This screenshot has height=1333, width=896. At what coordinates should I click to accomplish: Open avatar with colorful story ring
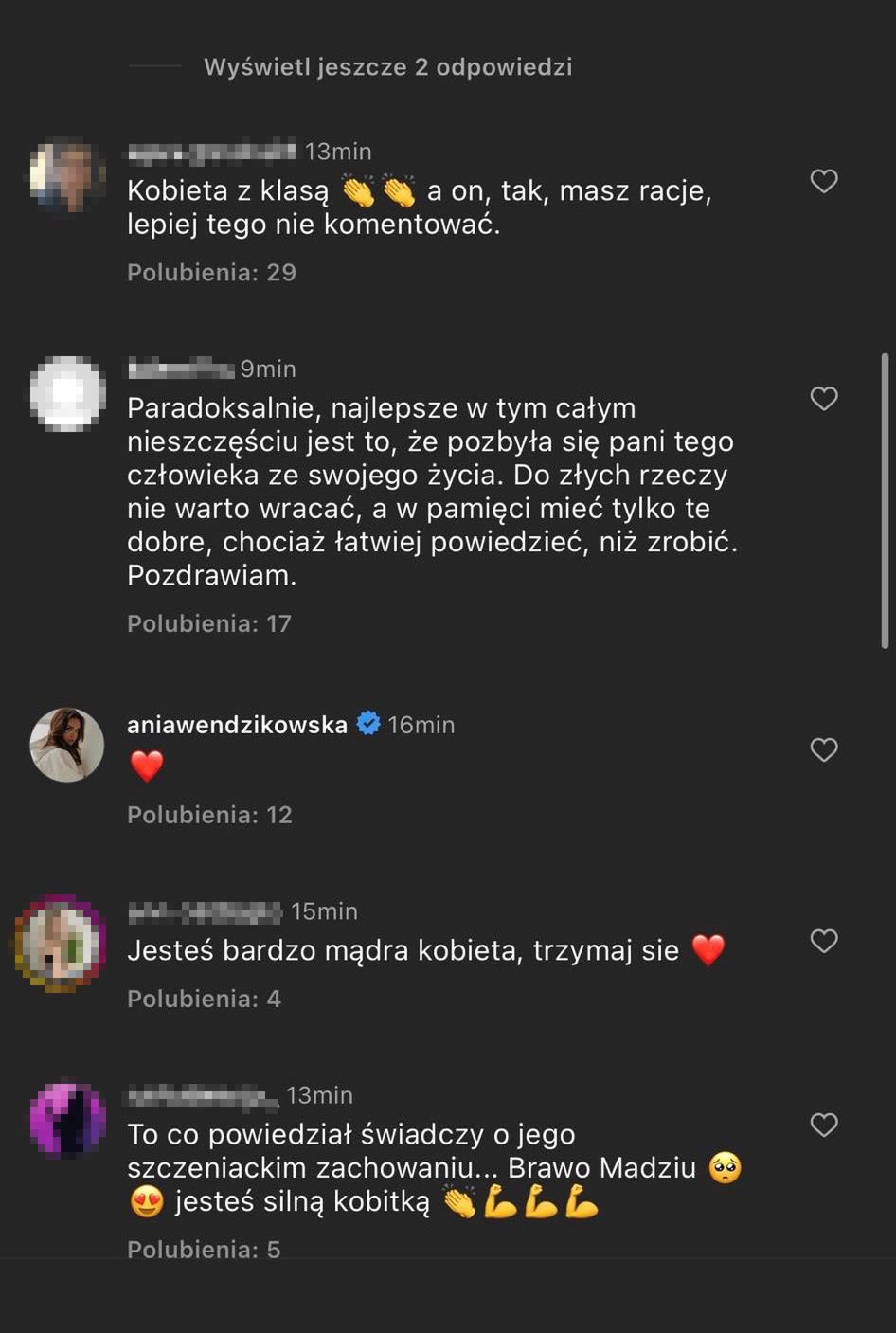(x=61, y=944)
